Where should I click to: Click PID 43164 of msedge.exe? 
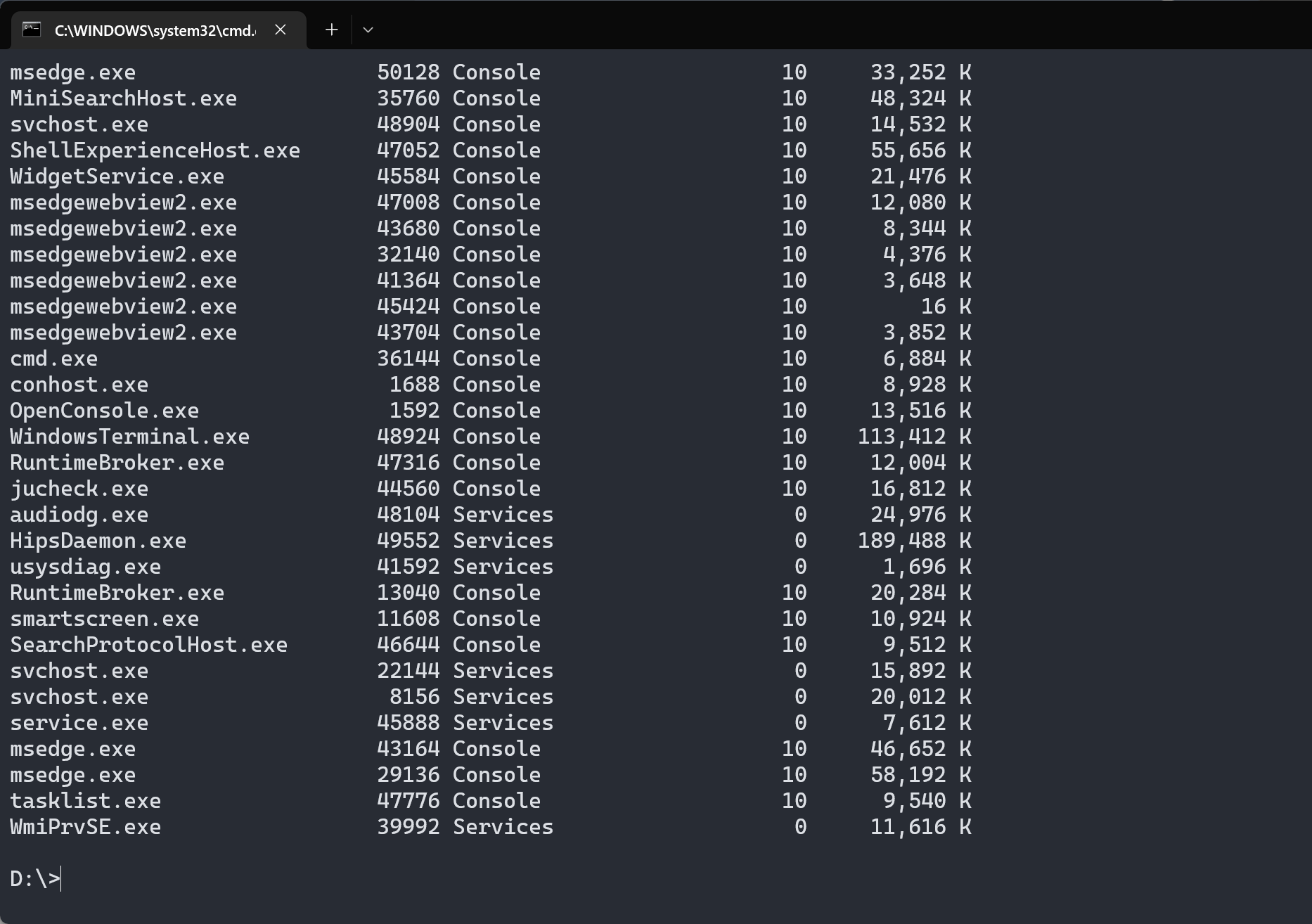coord(409,749)
